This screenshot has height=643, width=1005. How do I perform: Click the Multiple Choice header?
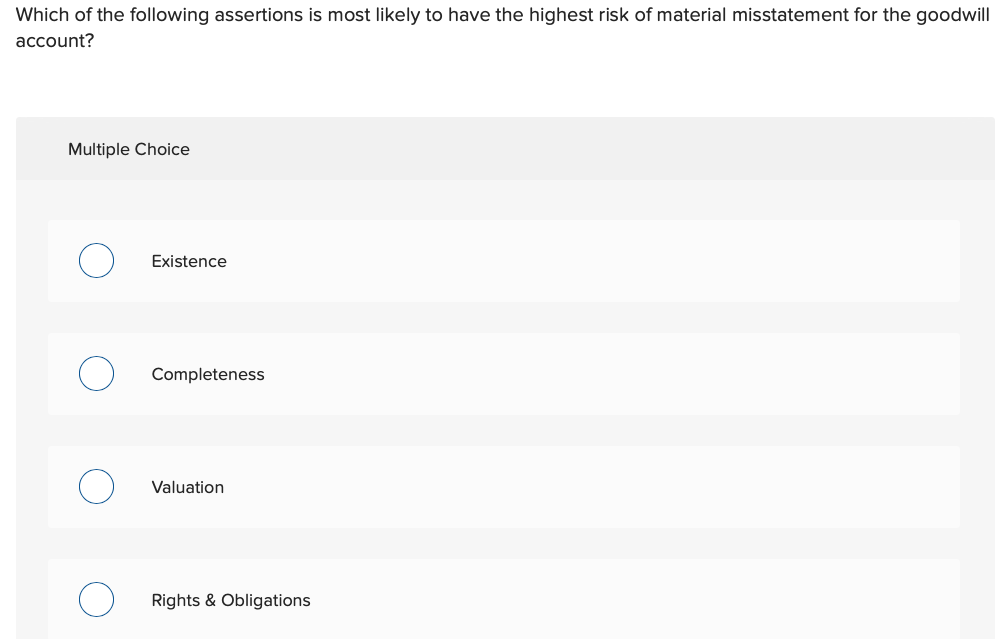pos(129,149)
